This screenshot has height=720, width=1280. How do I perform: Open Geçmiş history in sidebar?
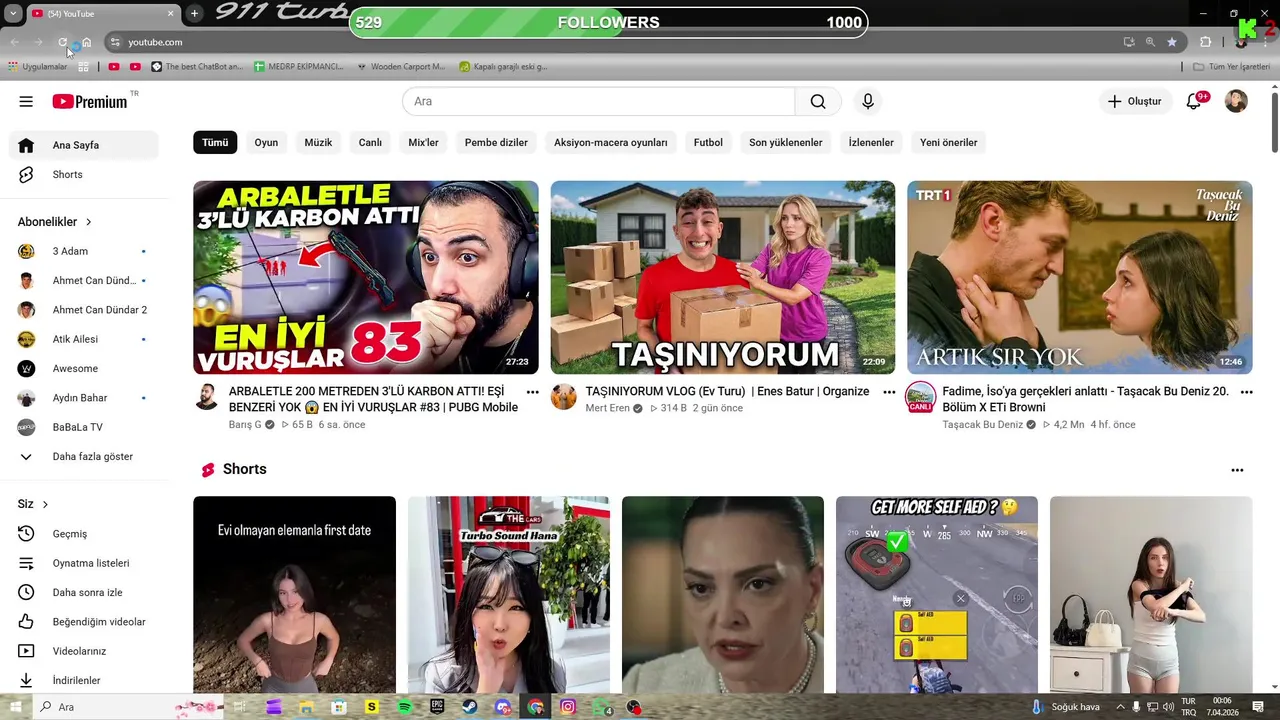(84, 534)
